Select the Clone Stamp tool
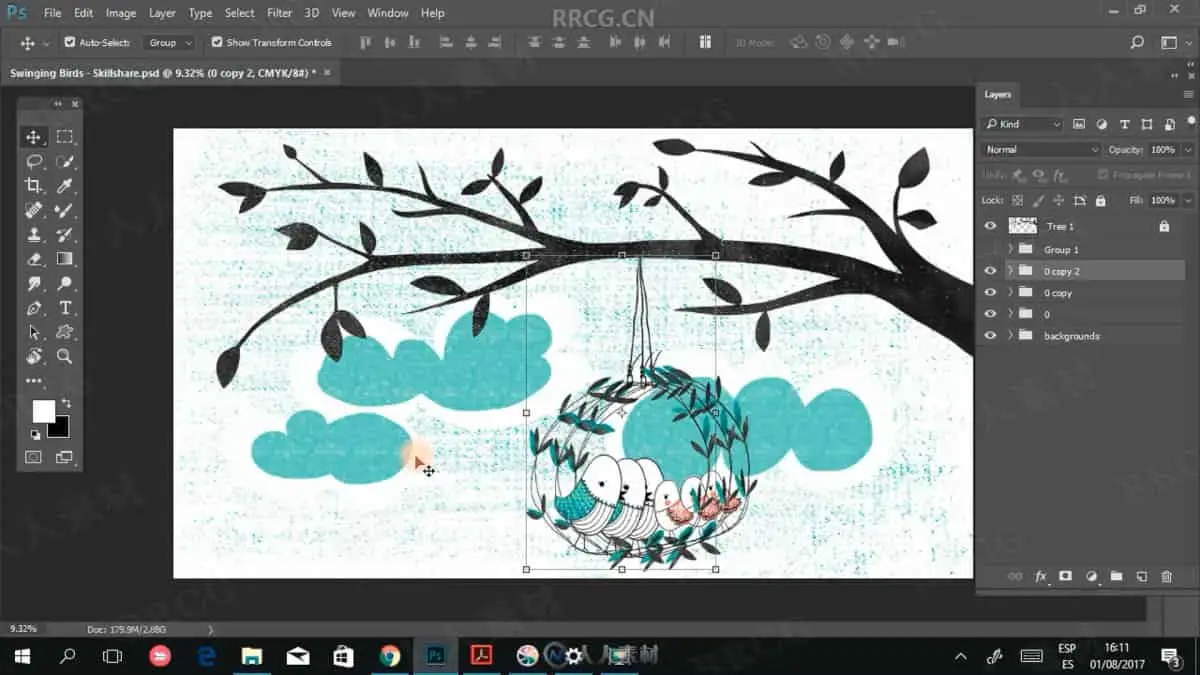Image resolution: width=1200 pixels, height=675 pixels. (34, 235)
